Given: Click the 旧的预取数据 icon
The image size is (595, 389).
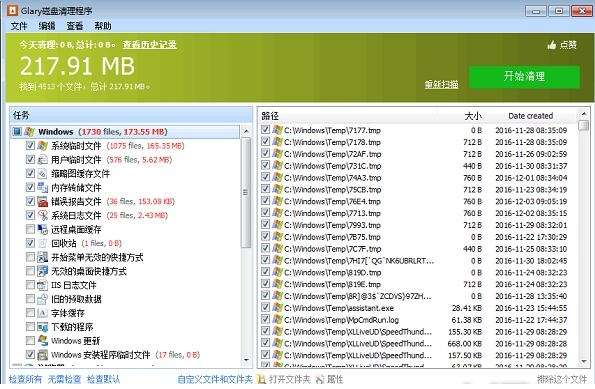Looking at the screenshot, I should pyautogui.click(x=42, y=299).
